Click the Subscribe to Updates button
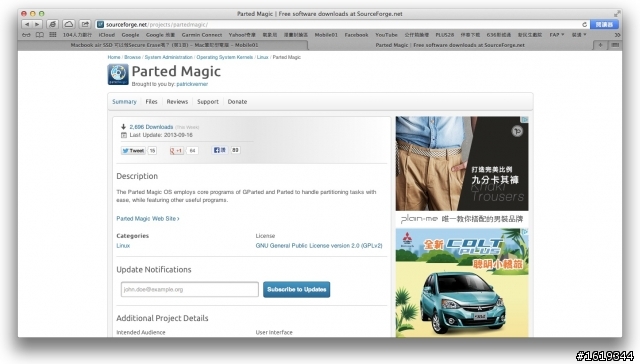 (x=296, y=289)
